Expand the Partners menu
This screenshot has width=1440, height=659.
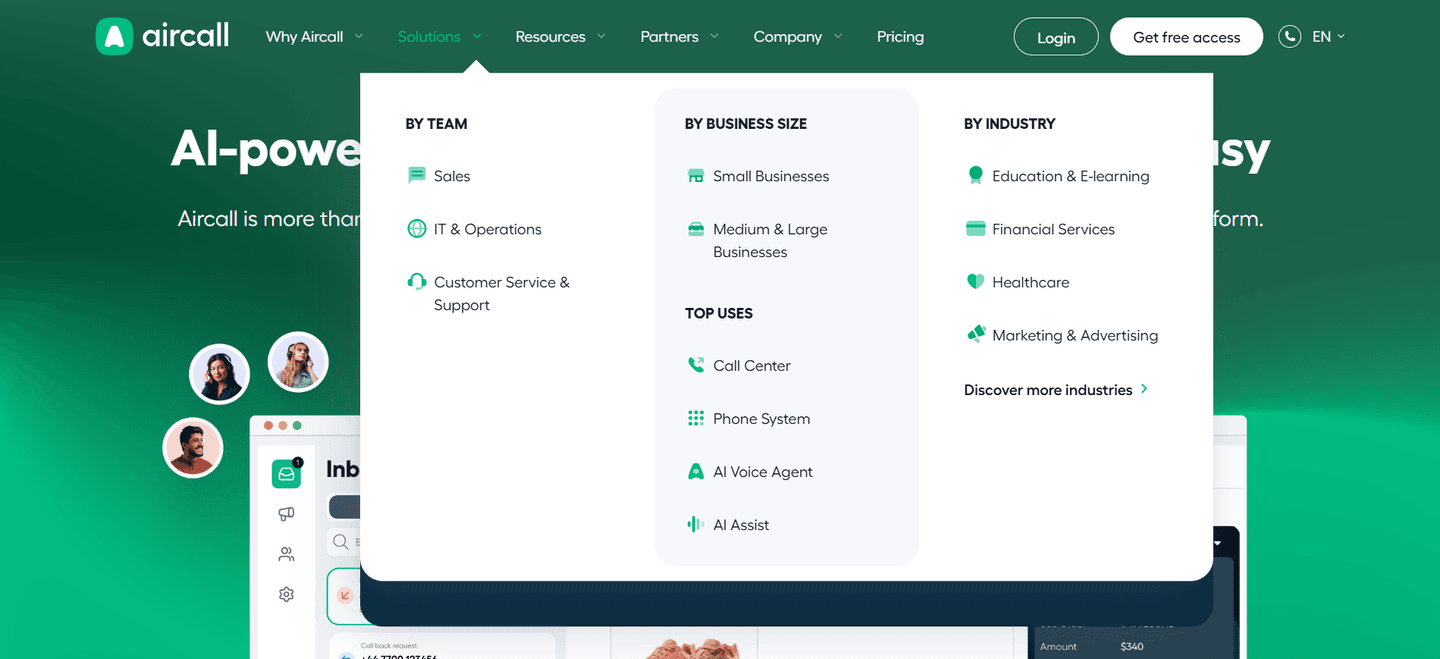[x=680, y=37]
